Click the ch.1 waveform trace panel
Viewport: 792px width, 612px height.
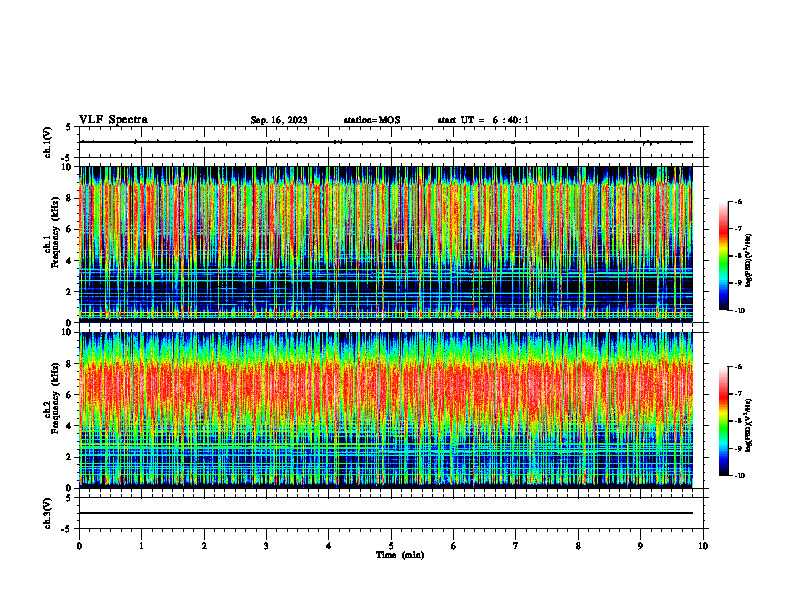(391, 142)
